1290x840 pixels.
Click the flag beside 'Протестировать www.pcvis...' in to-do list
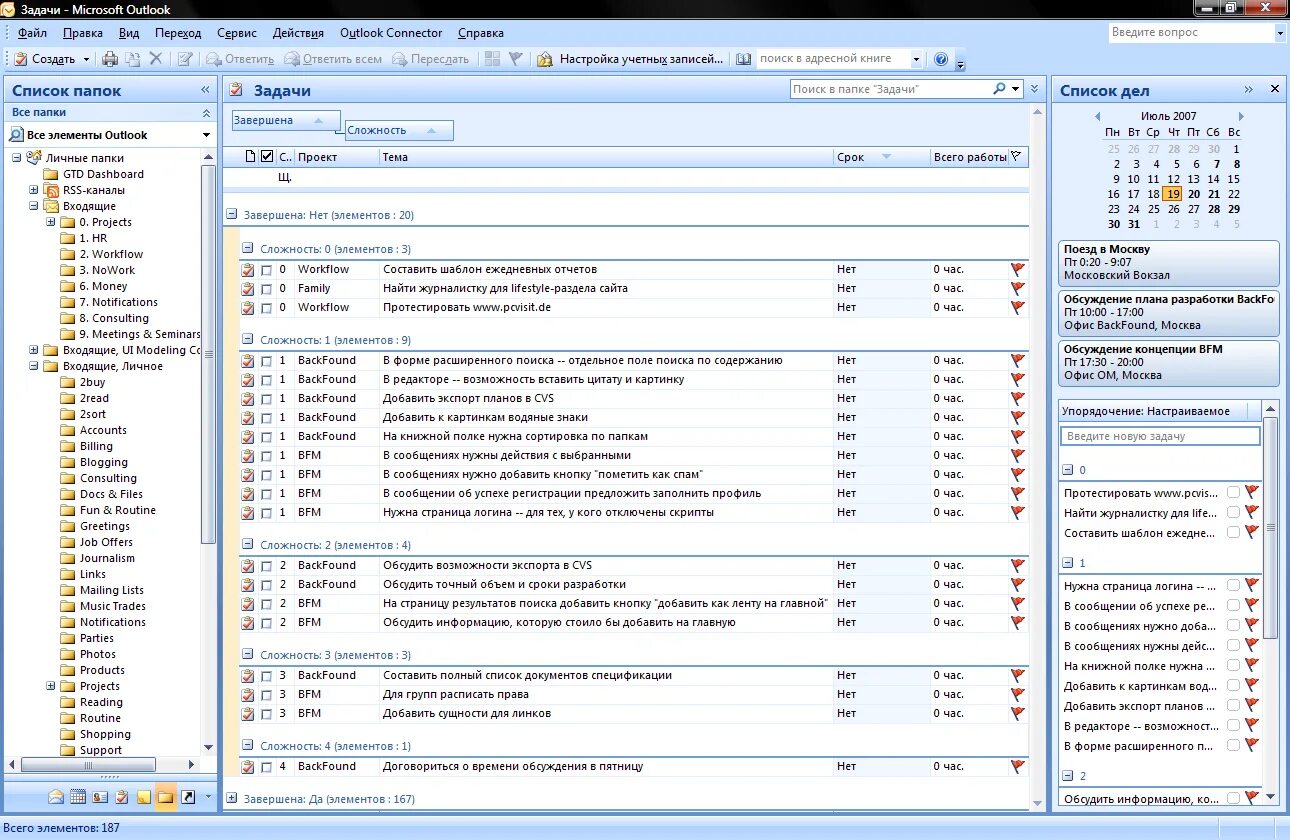click(1251, 493)
